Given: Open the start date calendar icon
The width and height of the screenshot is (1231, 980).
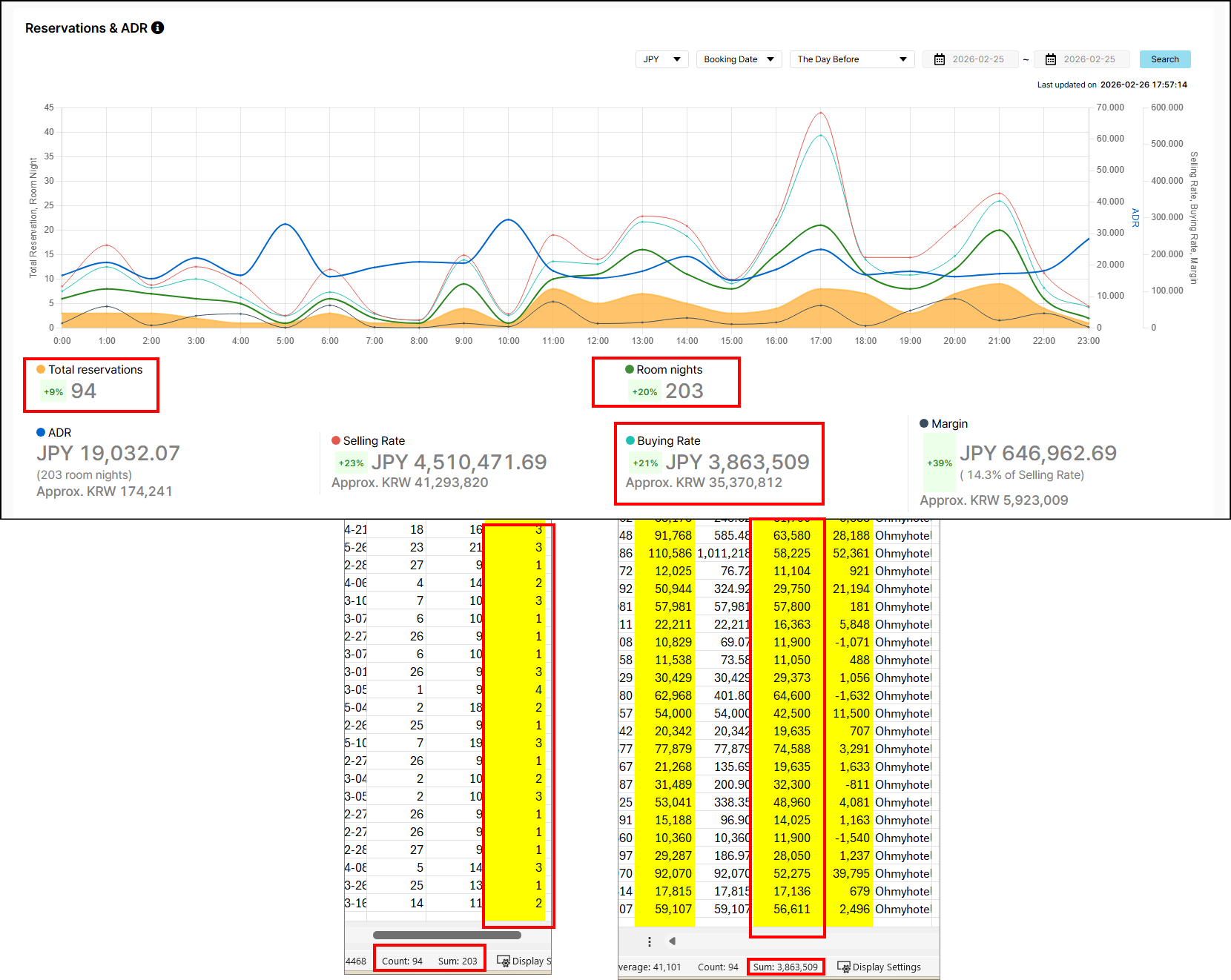Looking at the screenshot, I should pos(939,59).
